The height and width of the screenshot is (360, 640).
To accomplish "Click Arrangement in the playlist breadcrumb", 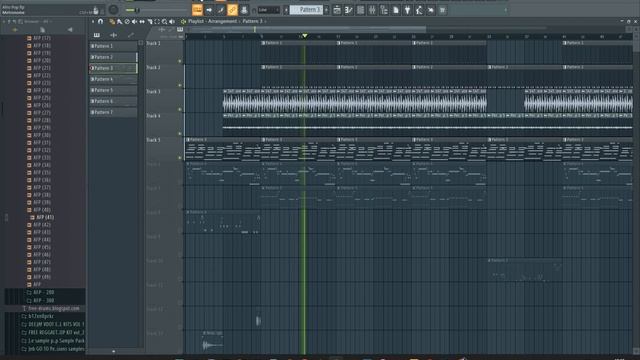I will tap(222, 21).
